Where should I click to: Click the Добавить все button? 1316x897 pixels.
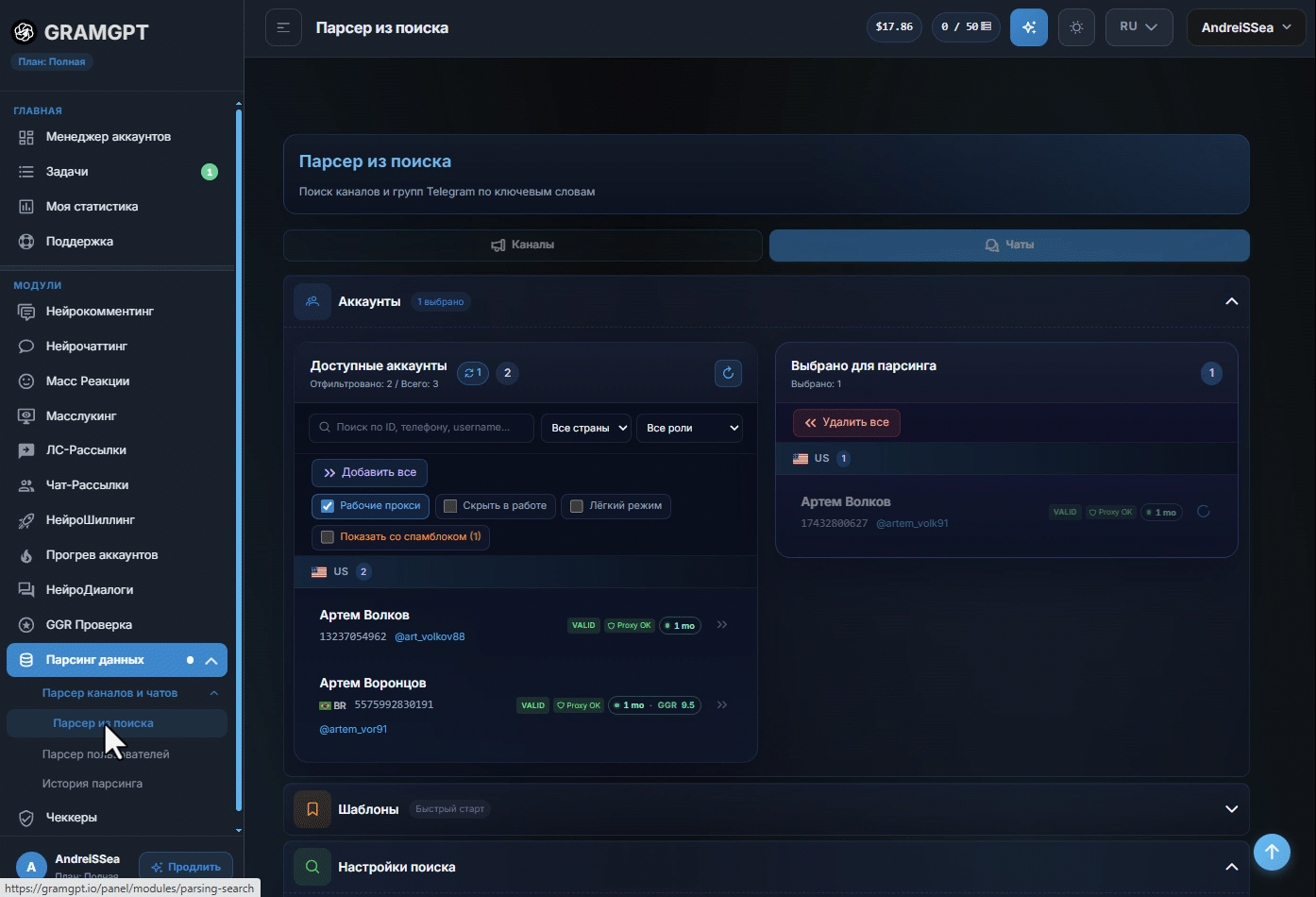(x=370, y=472)
